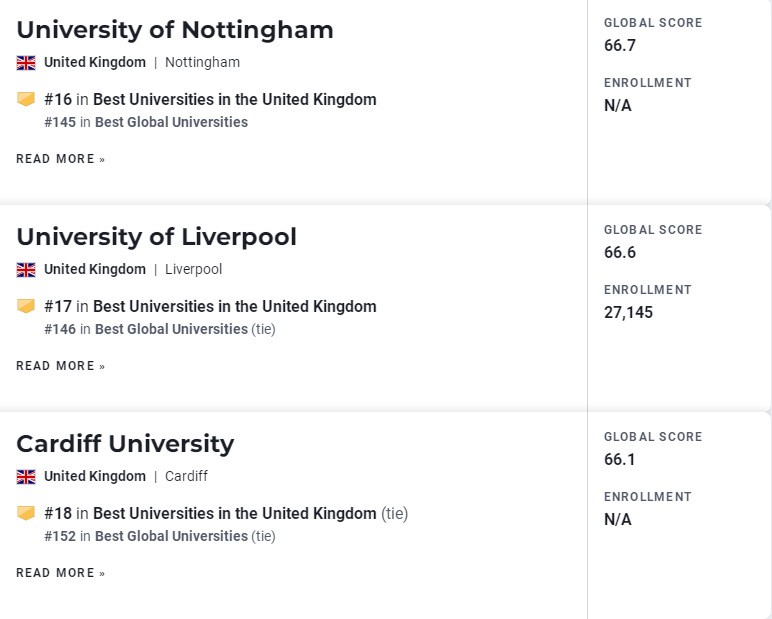Open #152 Best Global Universities link
This screenshot has width=772, height=619.
(146, 536)
